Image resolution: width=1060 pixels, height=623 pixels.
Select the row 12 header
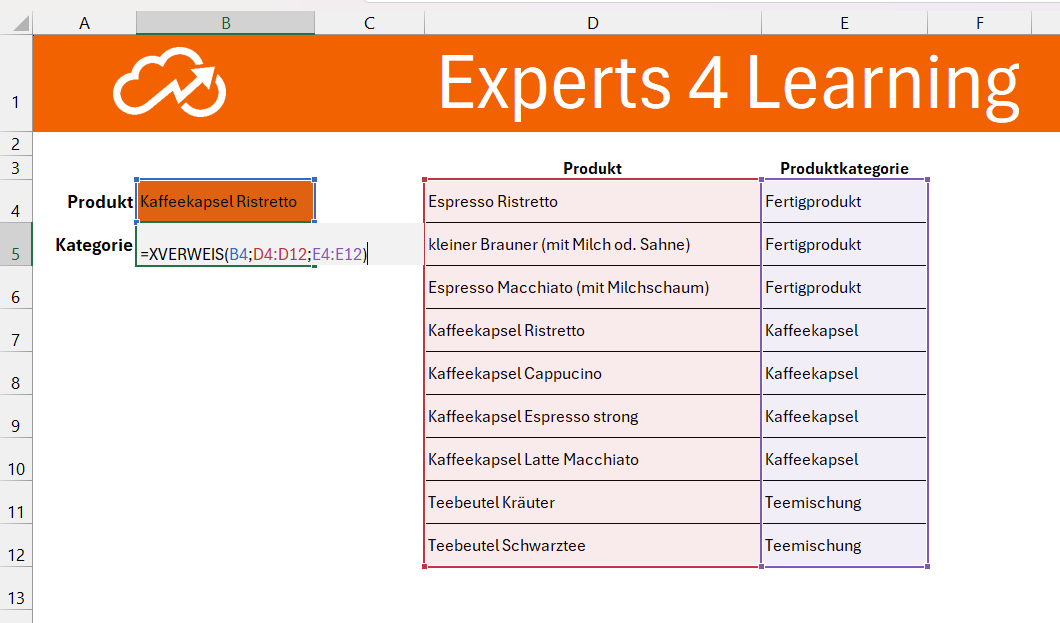pos(16,555)
